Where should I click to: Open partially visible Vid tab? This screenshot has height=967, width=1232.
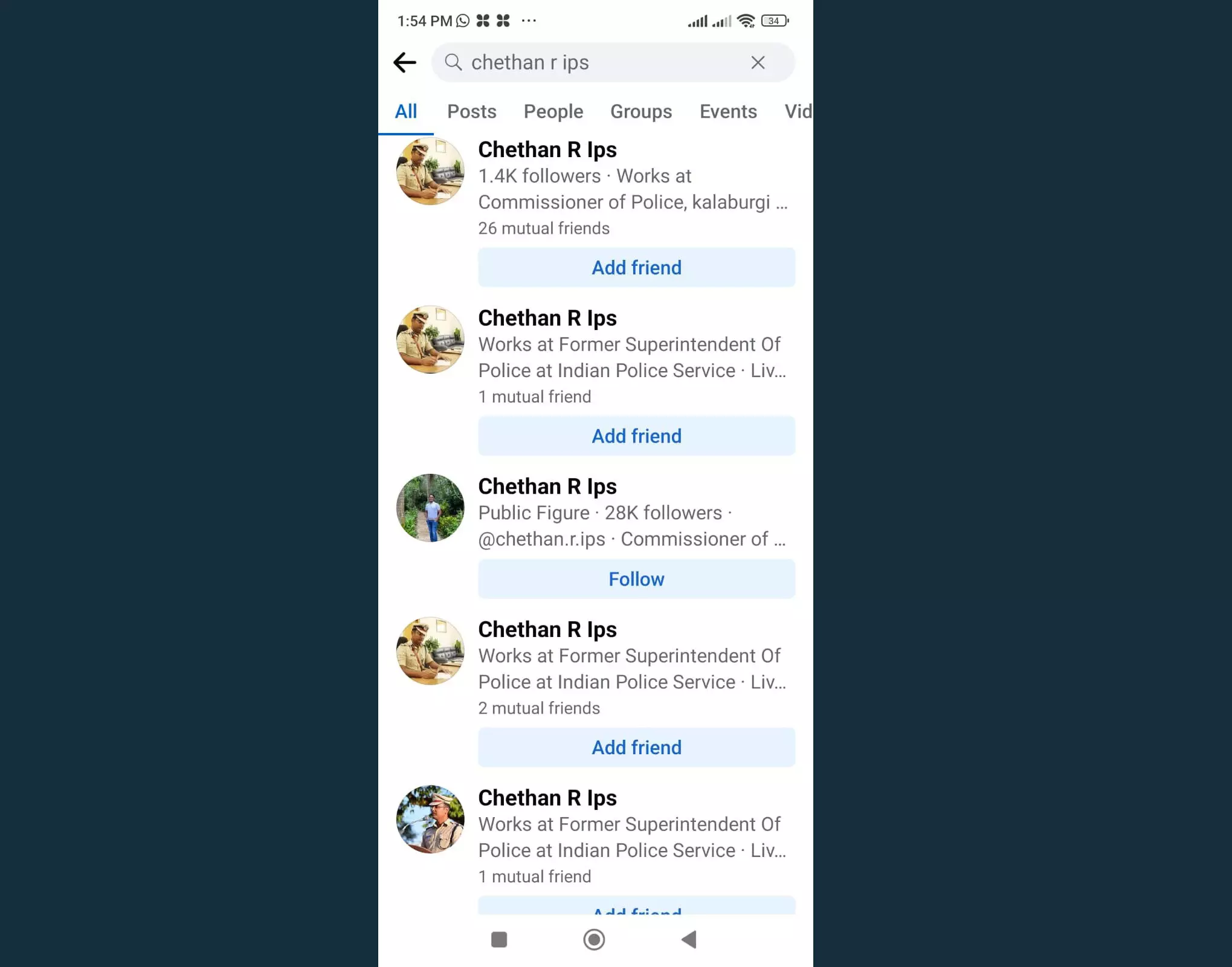coord(798,111)
